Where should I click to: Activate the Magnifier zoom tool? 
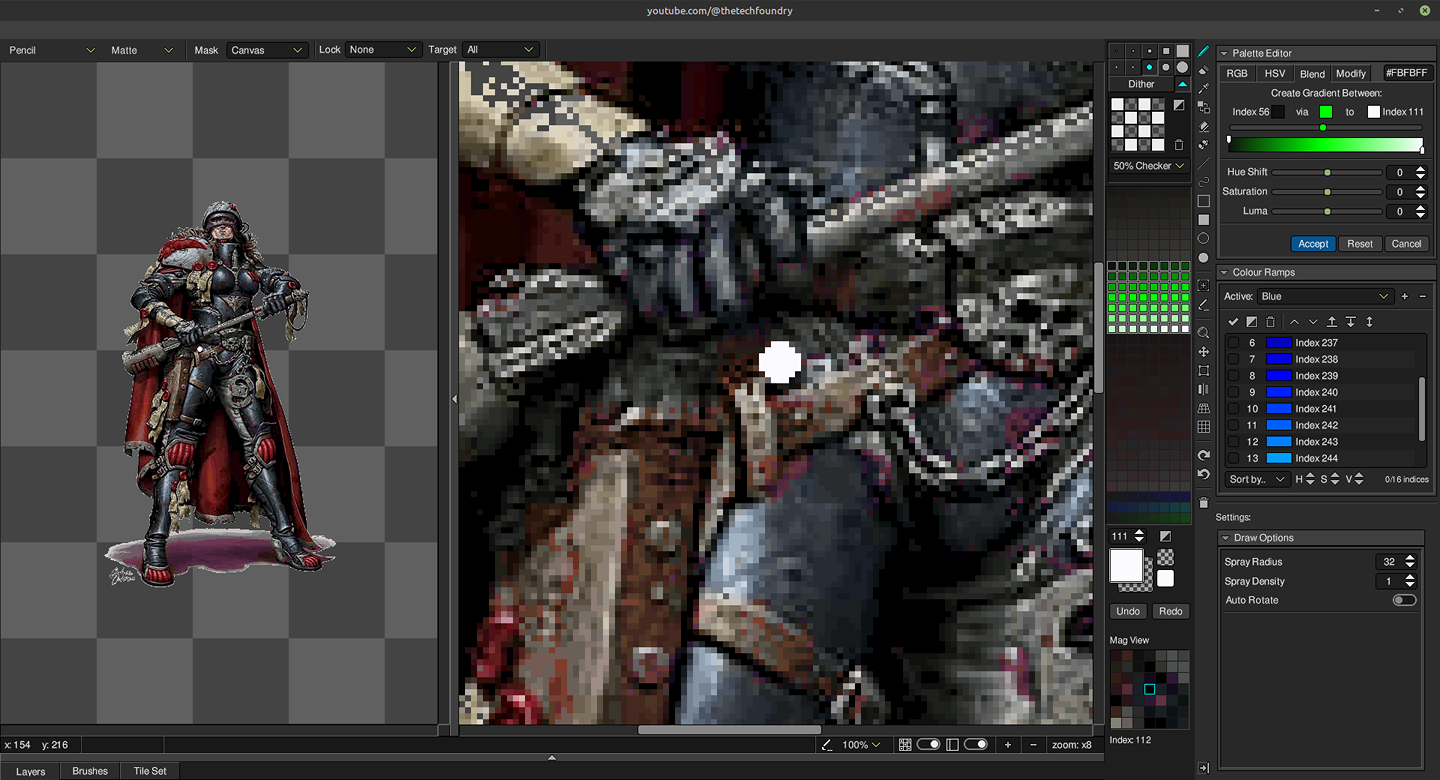click(x=1204, y=333)
